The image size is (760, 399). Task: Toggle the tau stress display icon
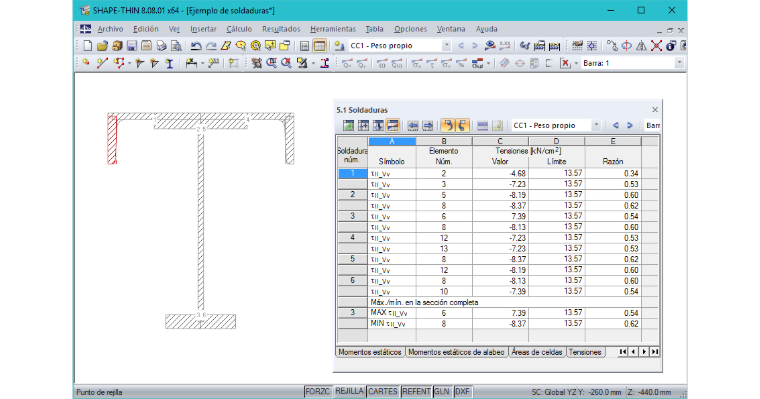pyautogui.click(x=431, y=63)
